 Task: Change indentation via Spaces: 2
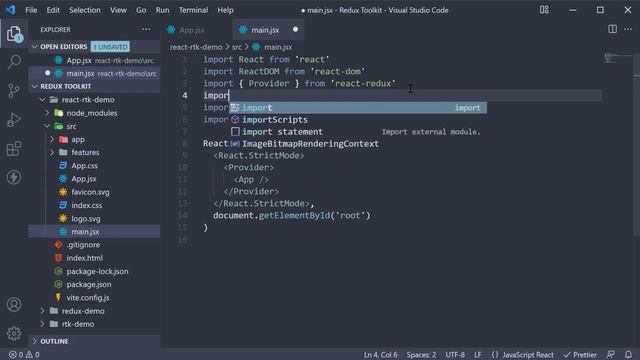point(421,355)
